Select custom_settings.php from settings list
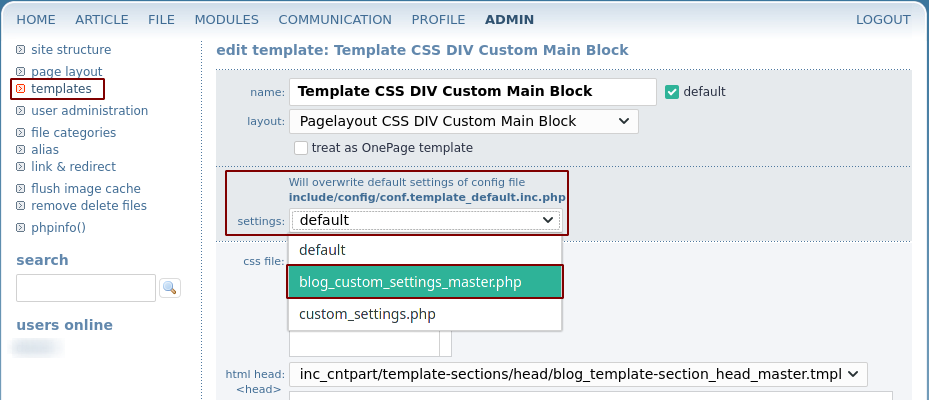 pos(425,314)
